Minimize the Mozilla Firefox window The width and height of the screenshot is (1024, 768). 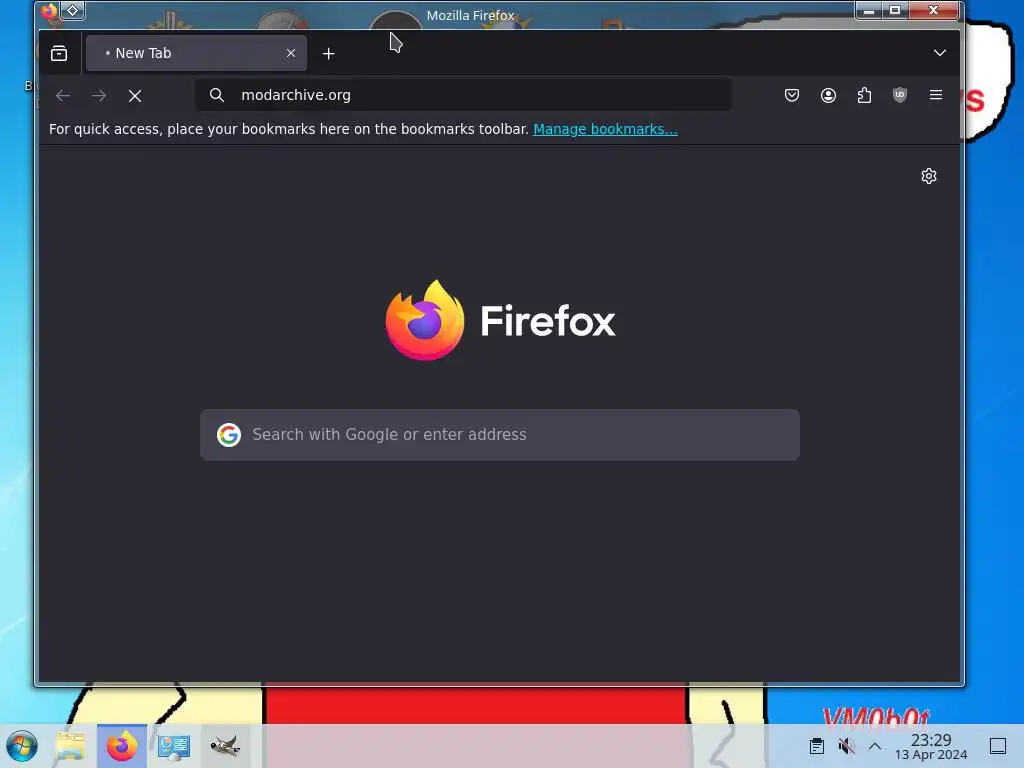click(x=869, y=10)
